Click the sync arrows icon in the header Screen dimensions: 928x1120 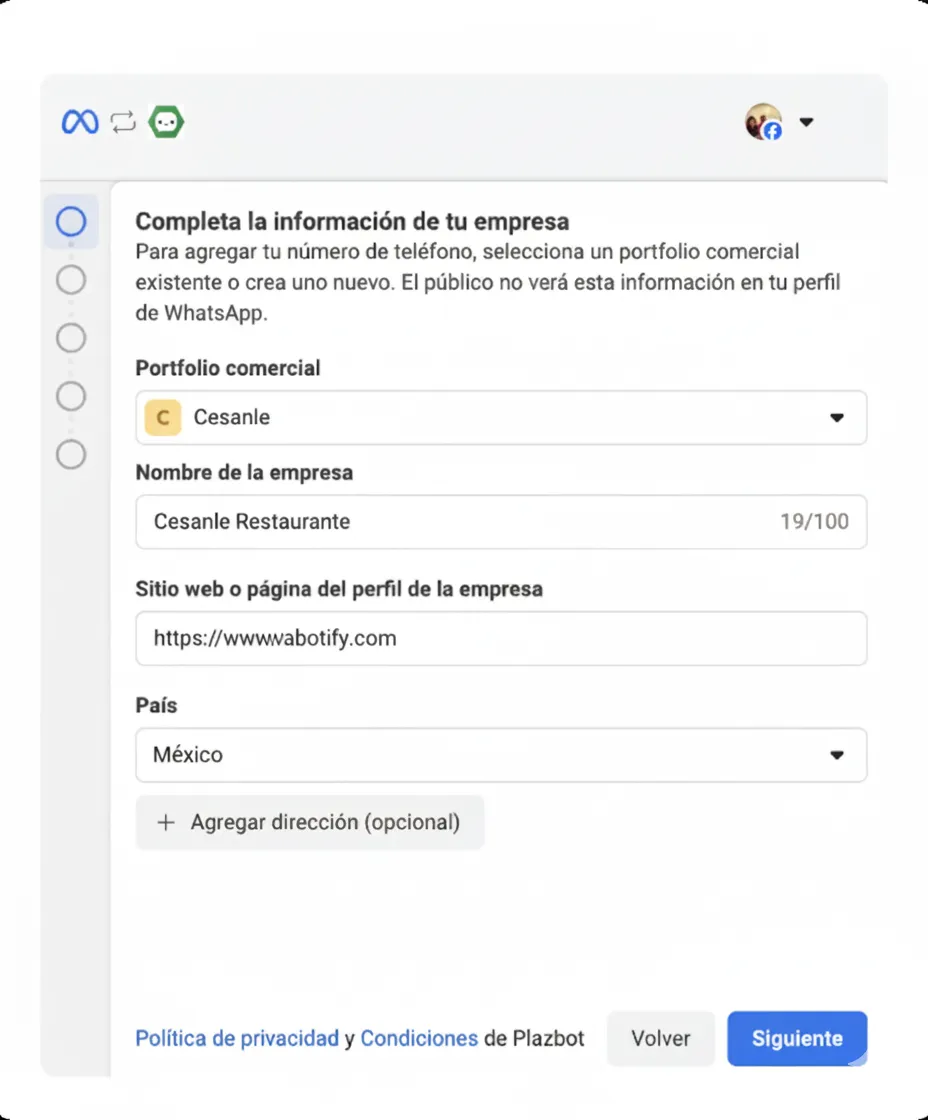(x=123, y=121)
